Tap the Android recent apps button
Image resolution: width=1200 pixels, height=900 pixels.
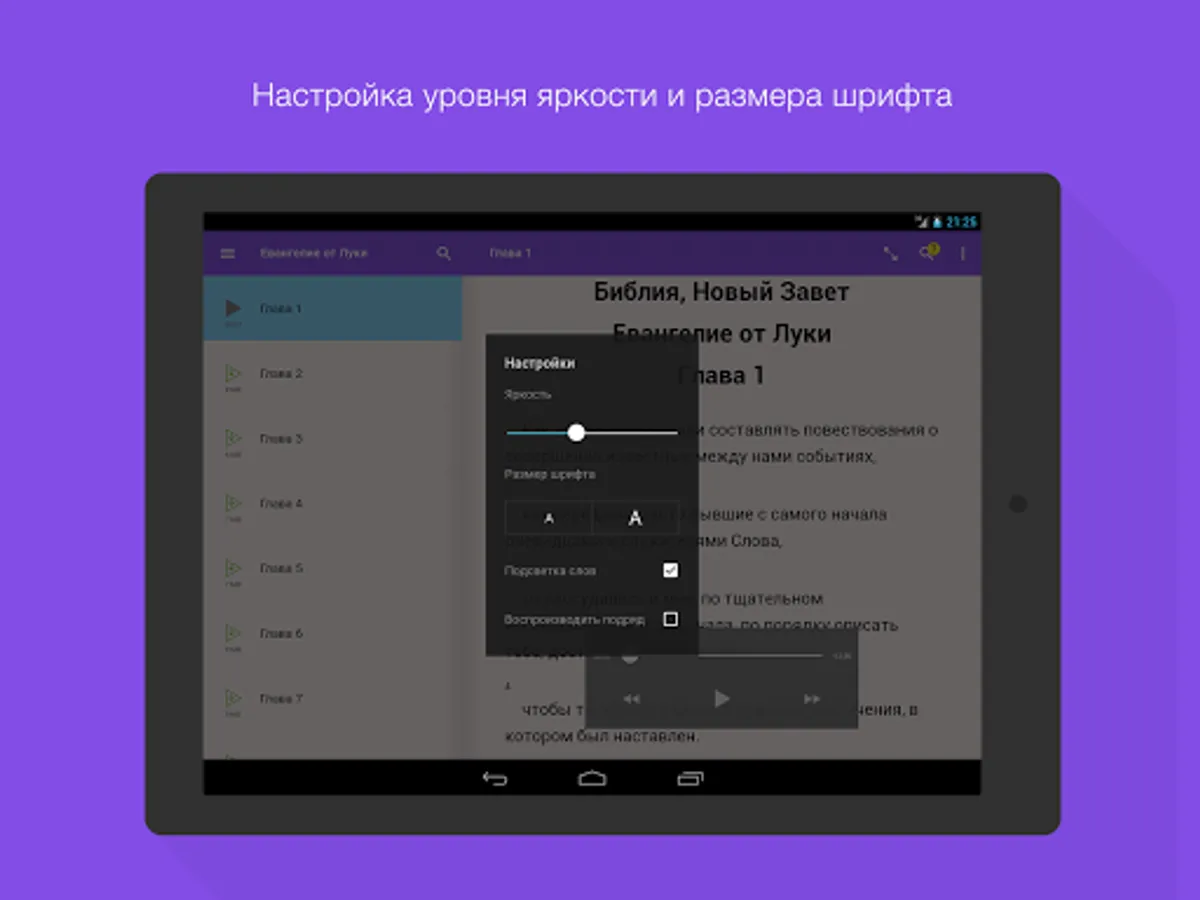(x=690, y=778)
